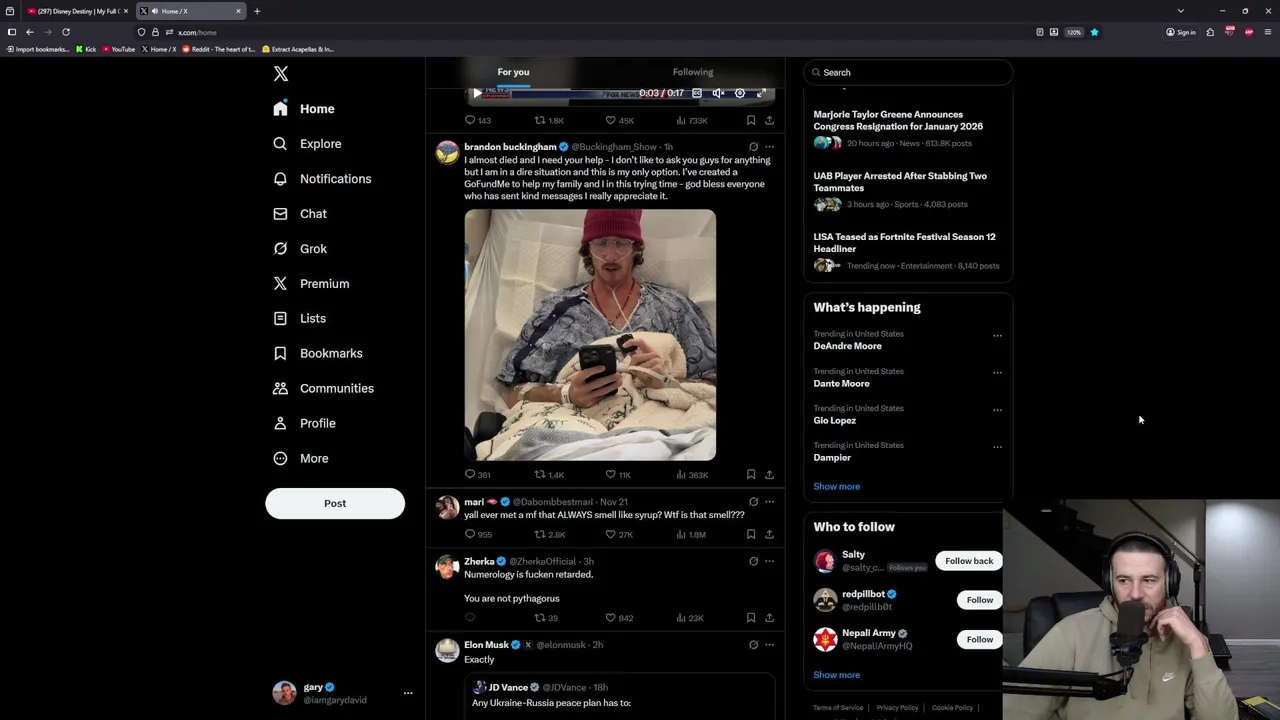Open Profile from the sidebar
This screenshot has height=720, width=1280.
point(304,423)
